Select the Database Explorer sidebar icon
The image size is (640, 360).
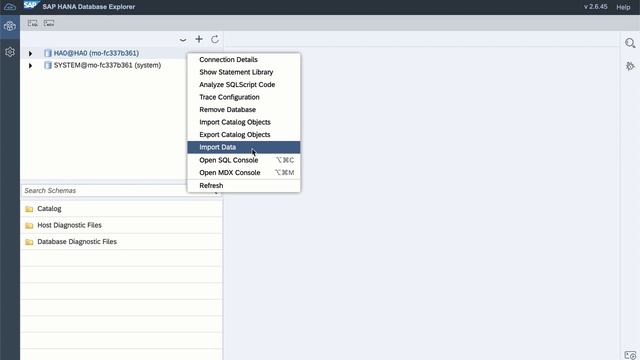(x=10, y=26)
